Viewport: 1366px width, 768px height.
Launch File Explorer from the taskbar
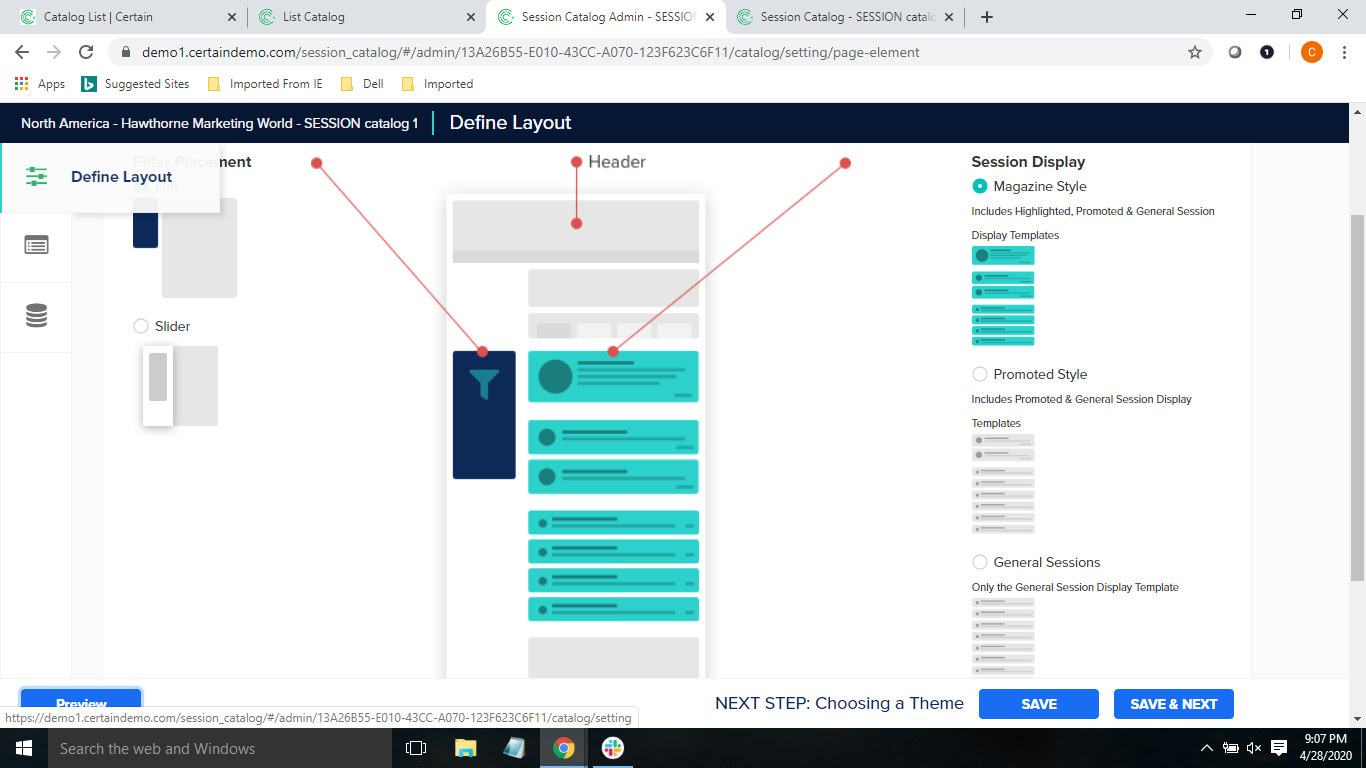(x=466, y=748)
